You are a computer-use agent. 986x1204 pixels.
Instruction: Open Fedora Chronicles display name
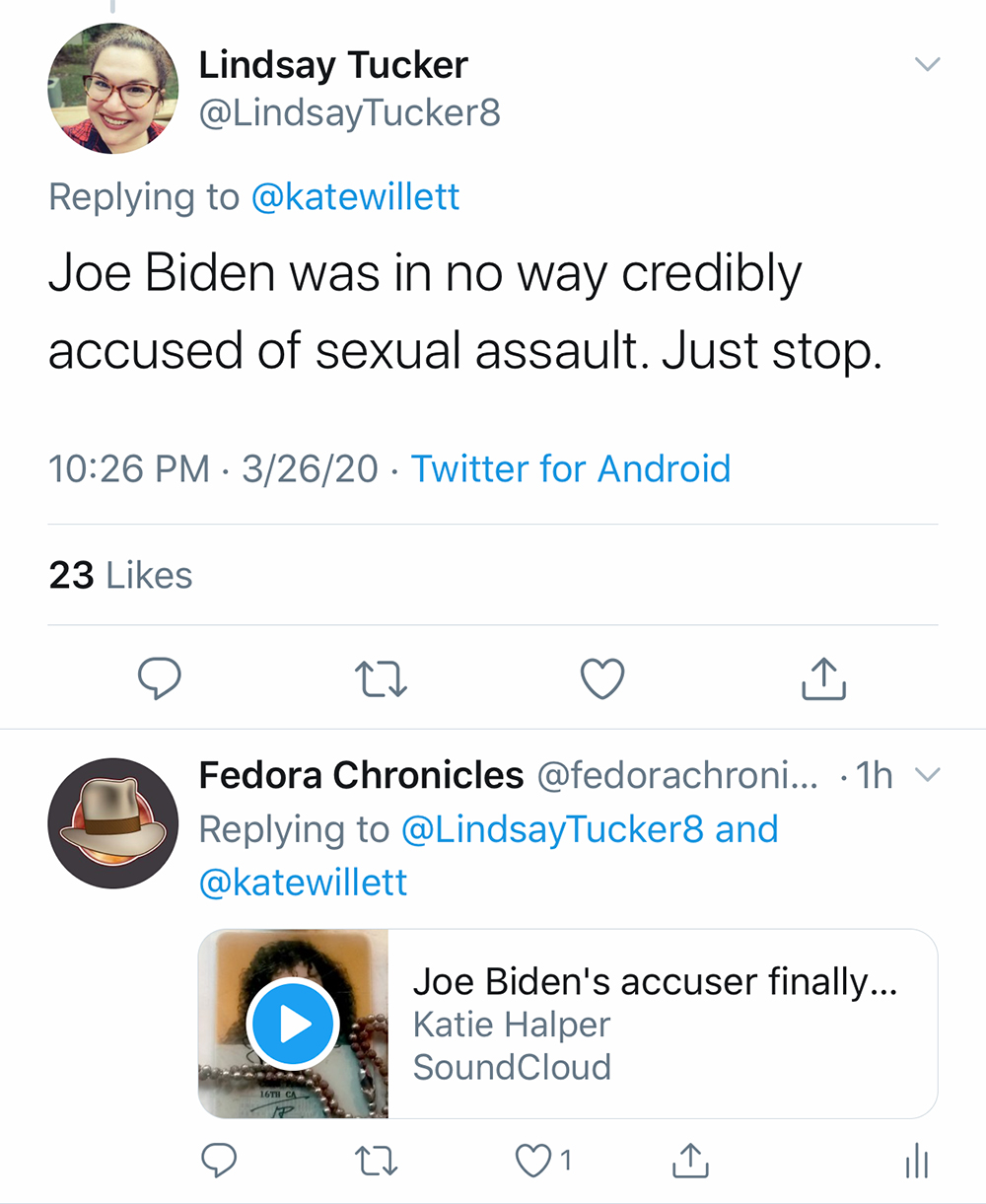pos(361,776)
